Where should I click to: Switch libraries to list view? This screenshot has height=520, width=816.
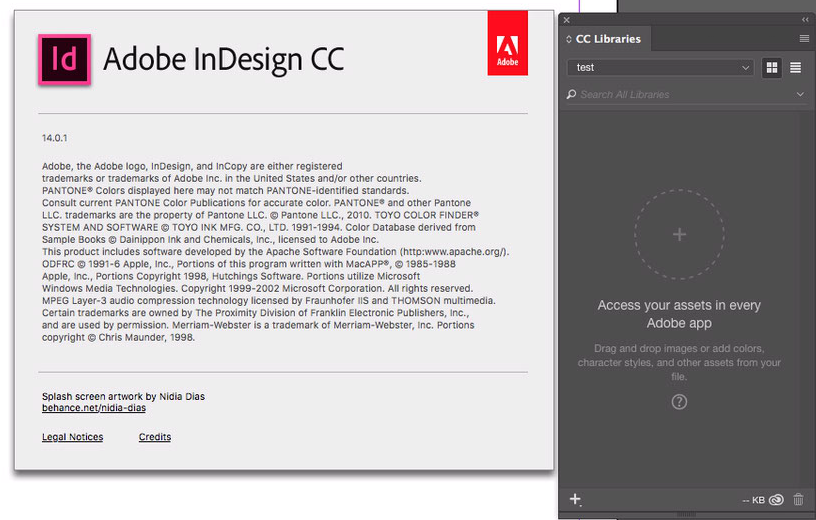click(795, 68)
